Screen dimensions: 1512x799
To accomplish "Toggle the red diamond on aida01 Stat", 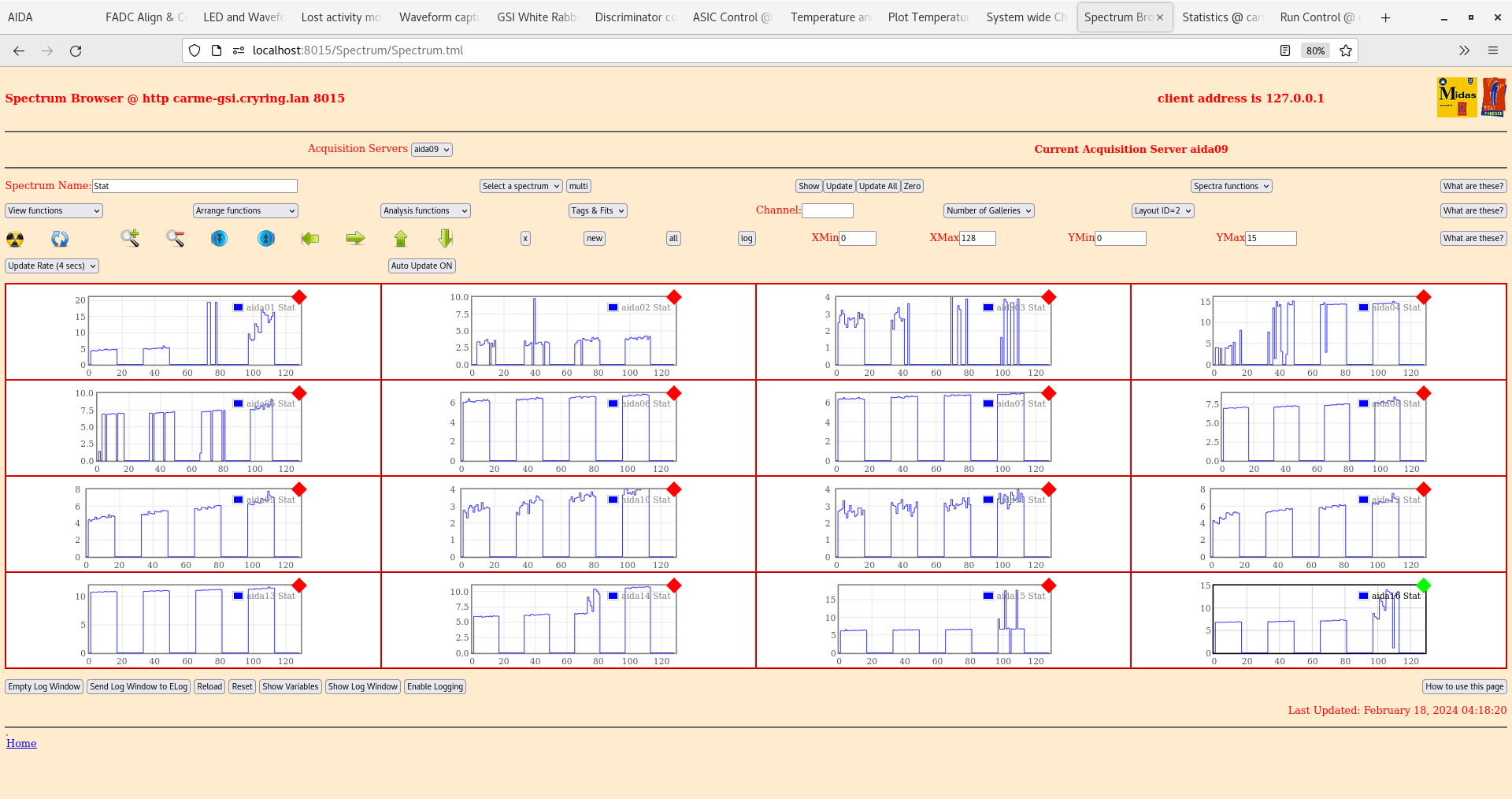I will pos(299,297).
